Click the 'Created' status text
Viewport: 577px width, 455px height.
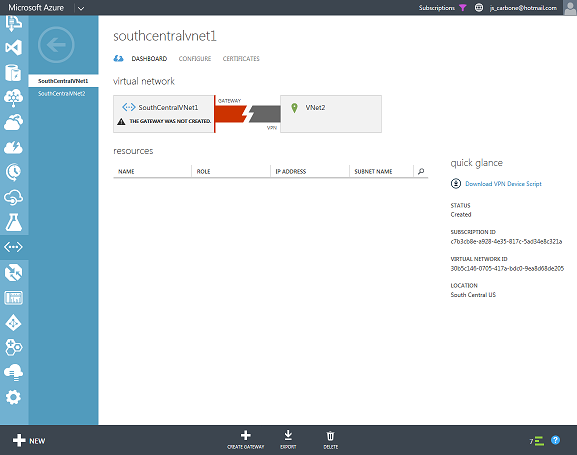click(461, 215)
